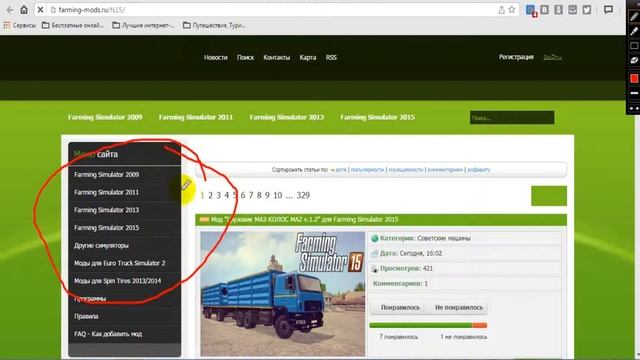Open the Бесплатные онлай... bookmarks folder
640x360 pixels.
click(73, 25)
